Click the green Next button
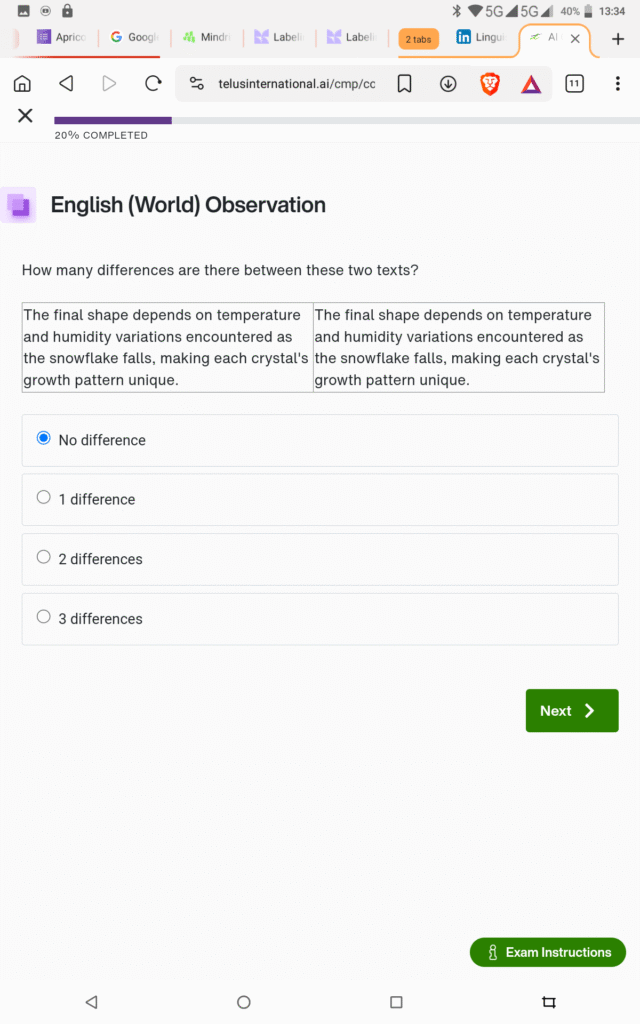This screenshot has width=640, height=1024. point(572,711)
